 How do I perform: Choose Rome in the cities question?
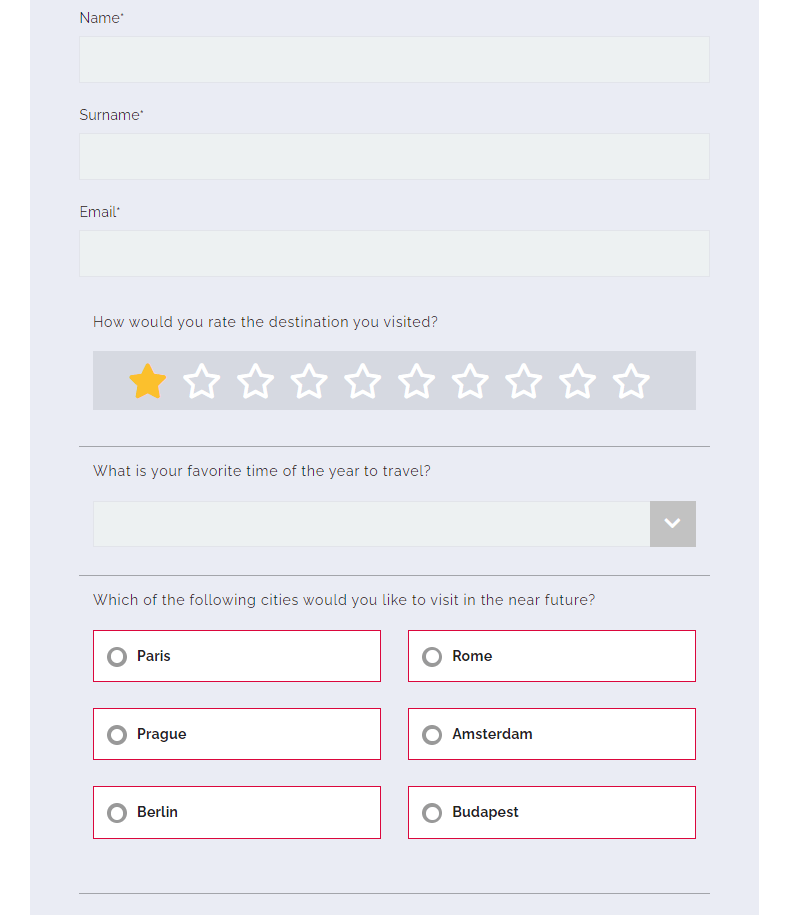(431, 656)
